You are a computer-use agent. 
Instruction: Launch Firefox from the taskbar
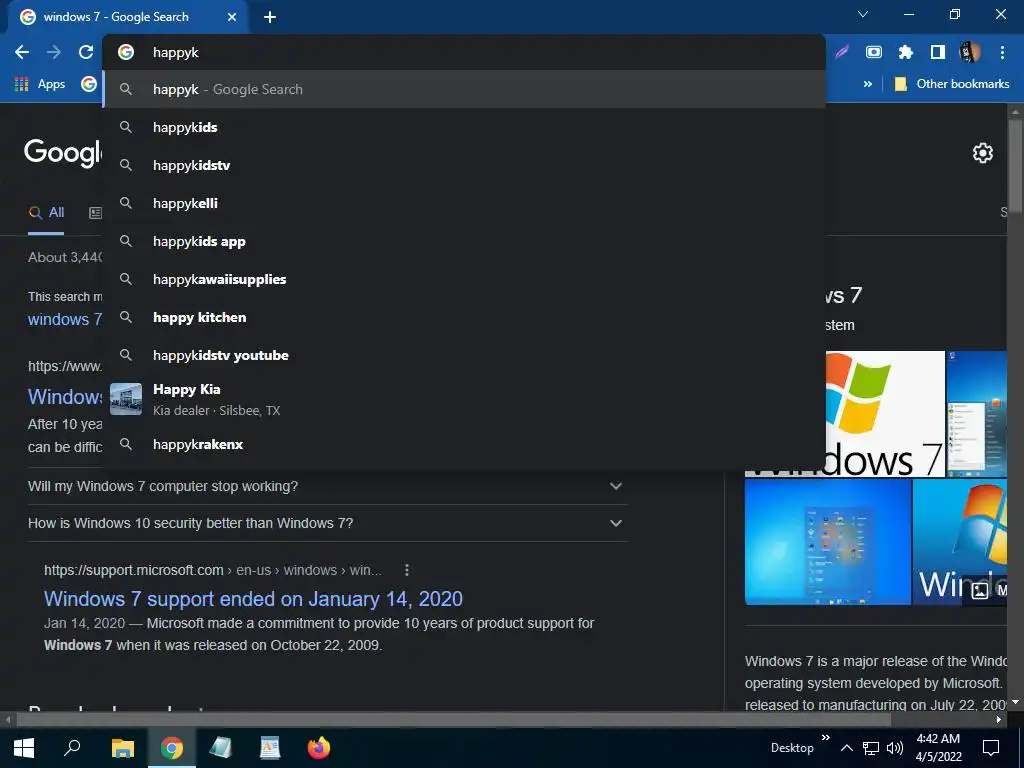319,747
